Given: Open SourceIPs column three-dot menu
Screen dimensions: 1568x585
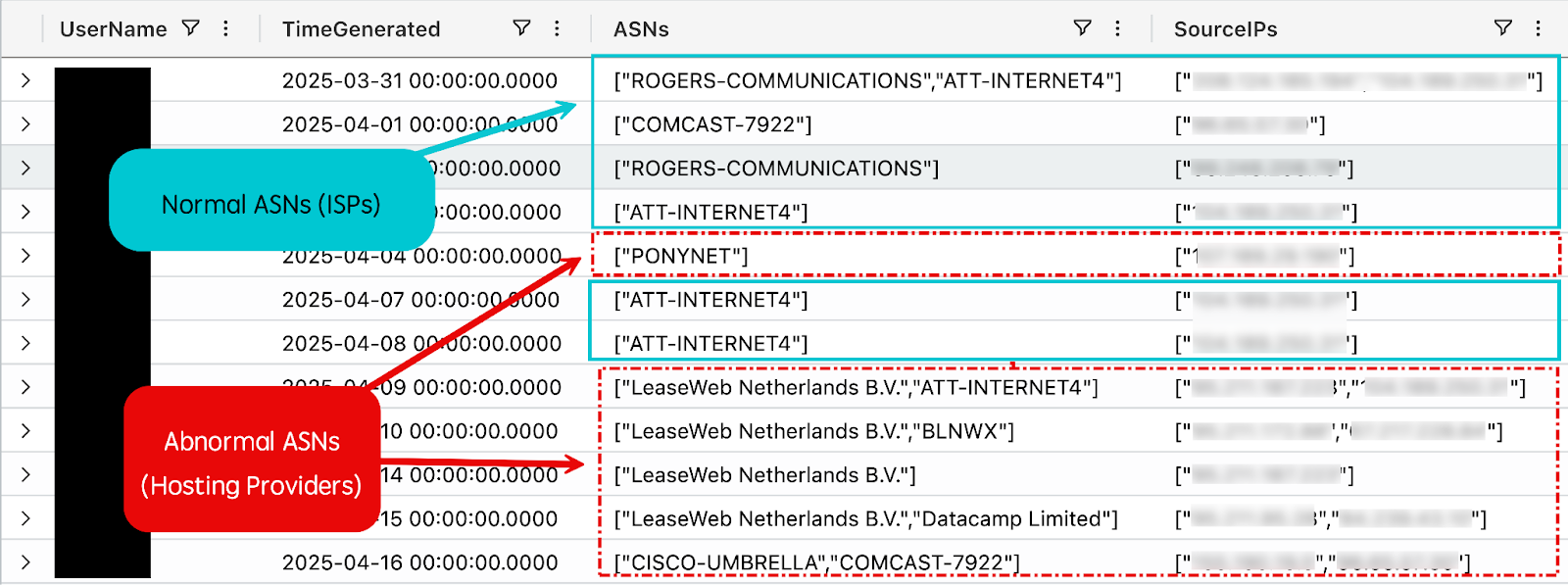Looking at the screenshot, I should pos(1538,28).
